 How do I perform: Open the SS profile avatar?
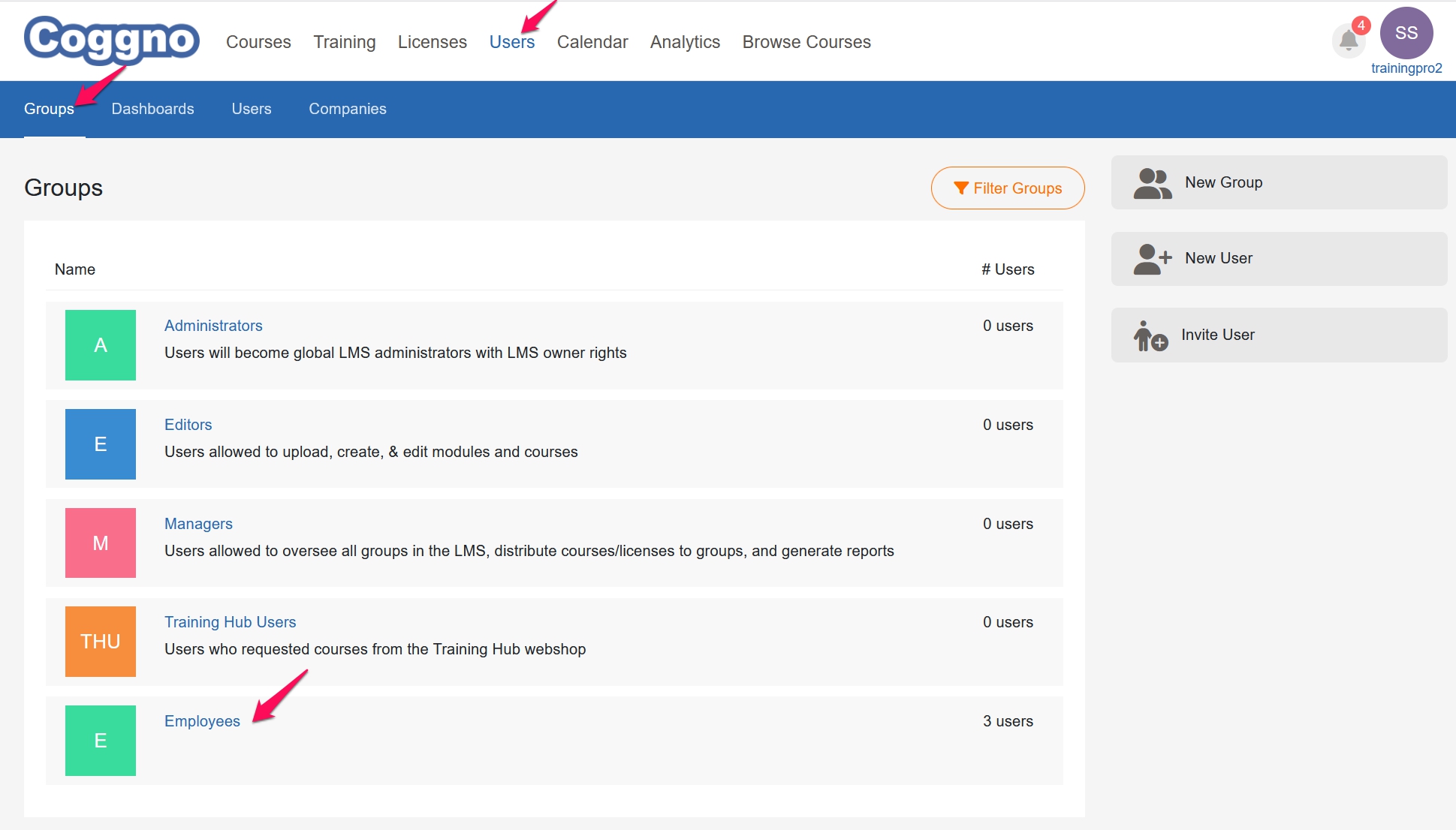[x=1406, y=33]
